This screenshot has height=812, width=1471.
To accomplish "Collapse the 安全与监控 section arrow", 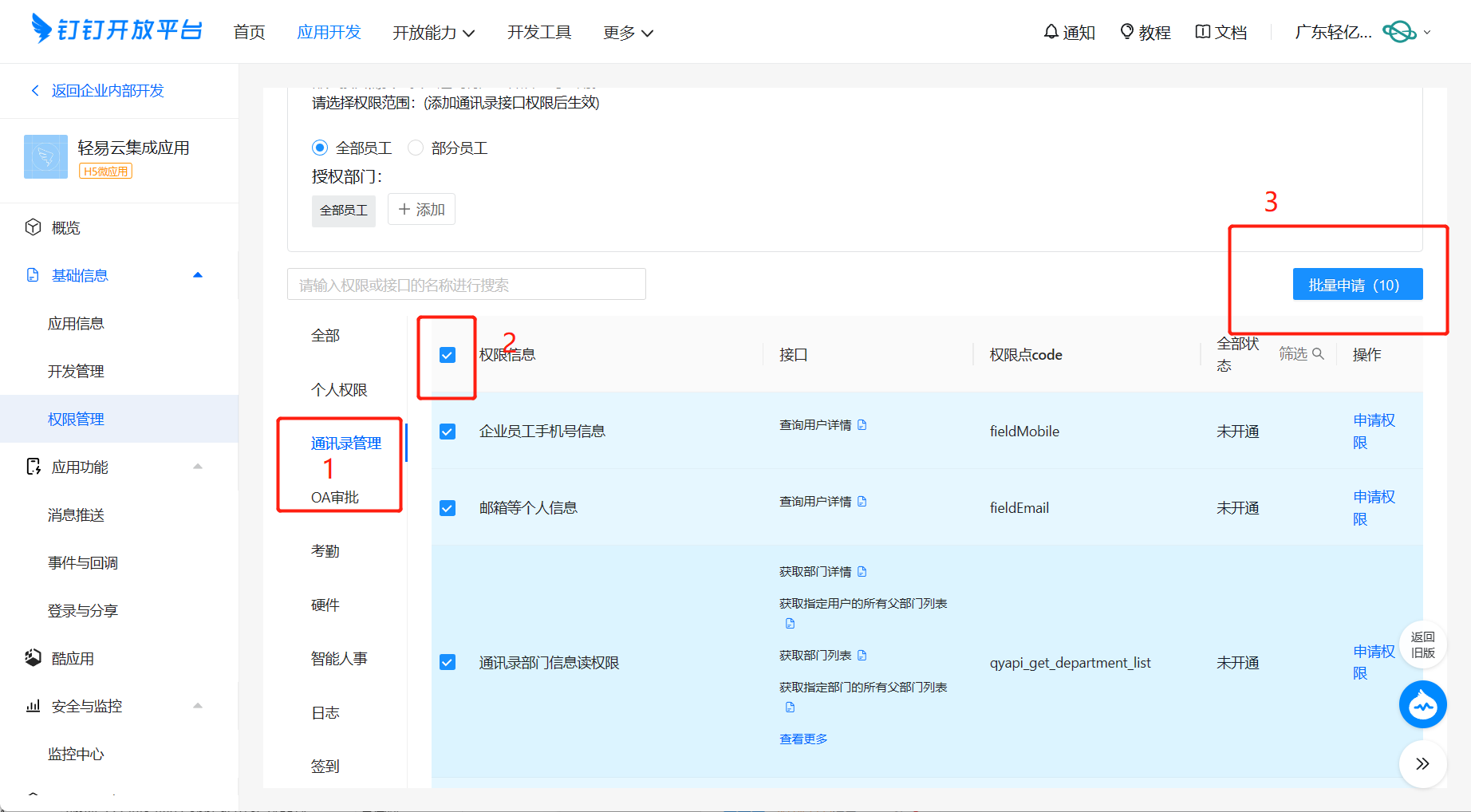I will point(198,706).
